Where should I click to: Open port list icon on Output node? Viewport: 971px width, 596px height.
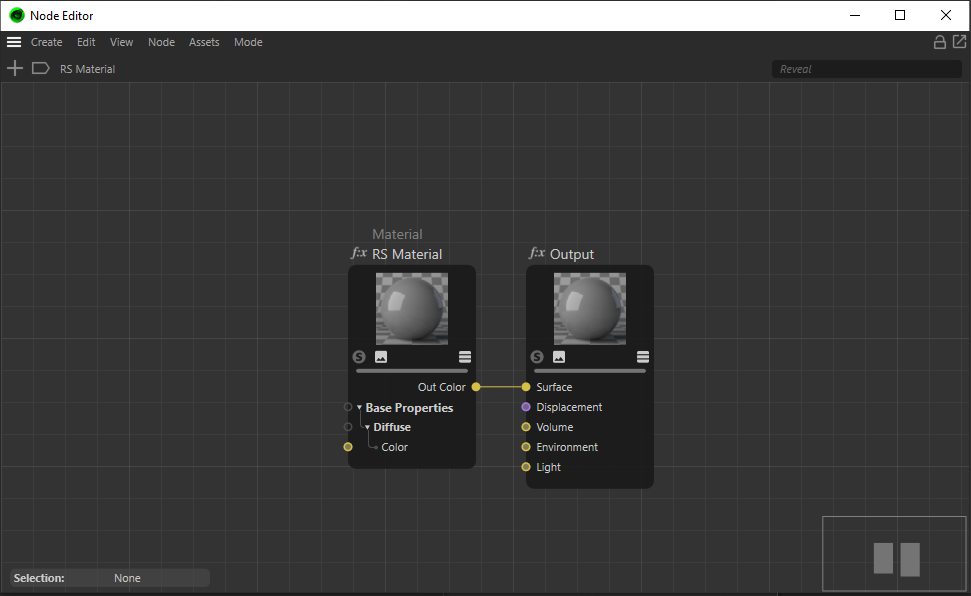pyautogui.click(x=643, y=357)
